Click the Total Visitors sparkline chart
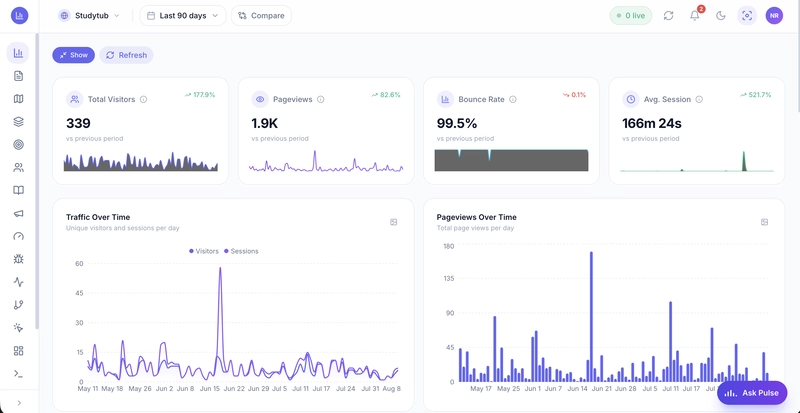Viewport: 800px width, 413px height. [x=141, y=161]
